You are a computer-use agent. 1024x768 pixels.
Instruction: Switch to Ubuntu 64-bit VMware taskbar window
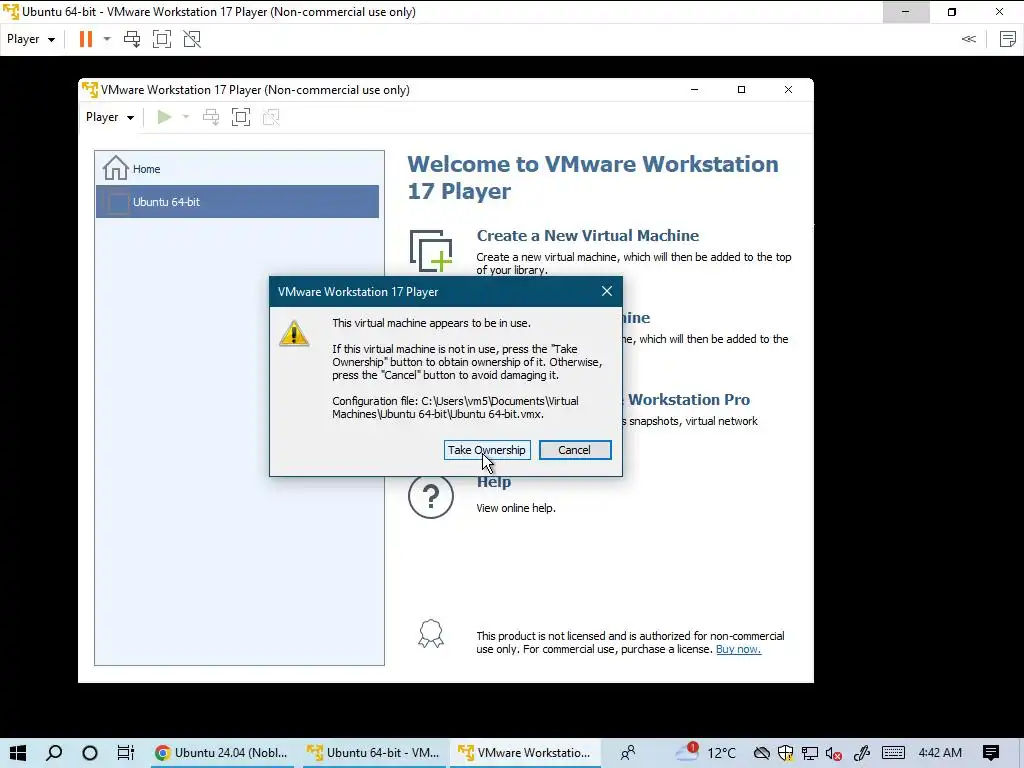[374, 753]
